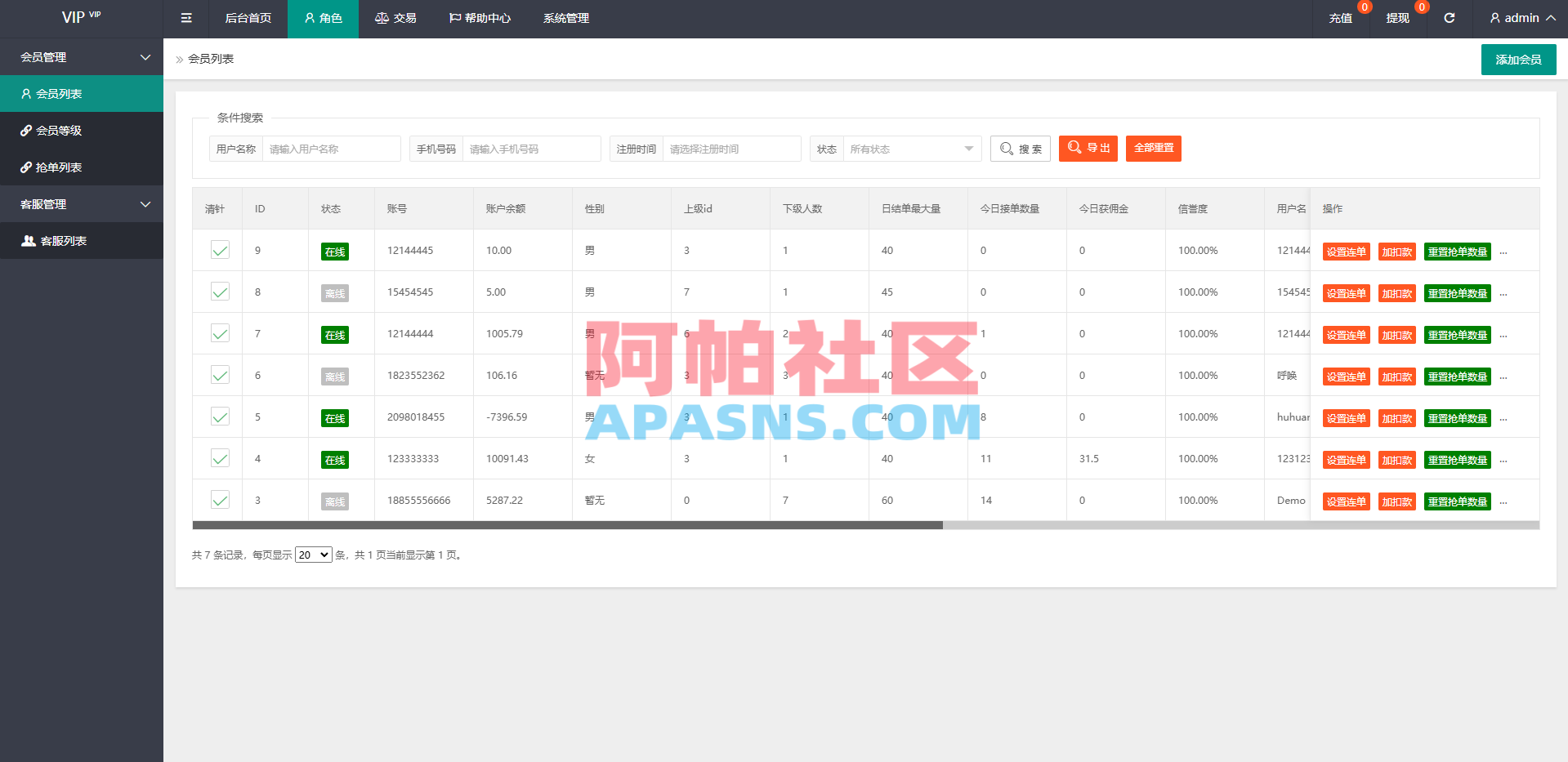Click the 添加会员 button
The height and width of the screenshot is (762, 1568).
1518,59
